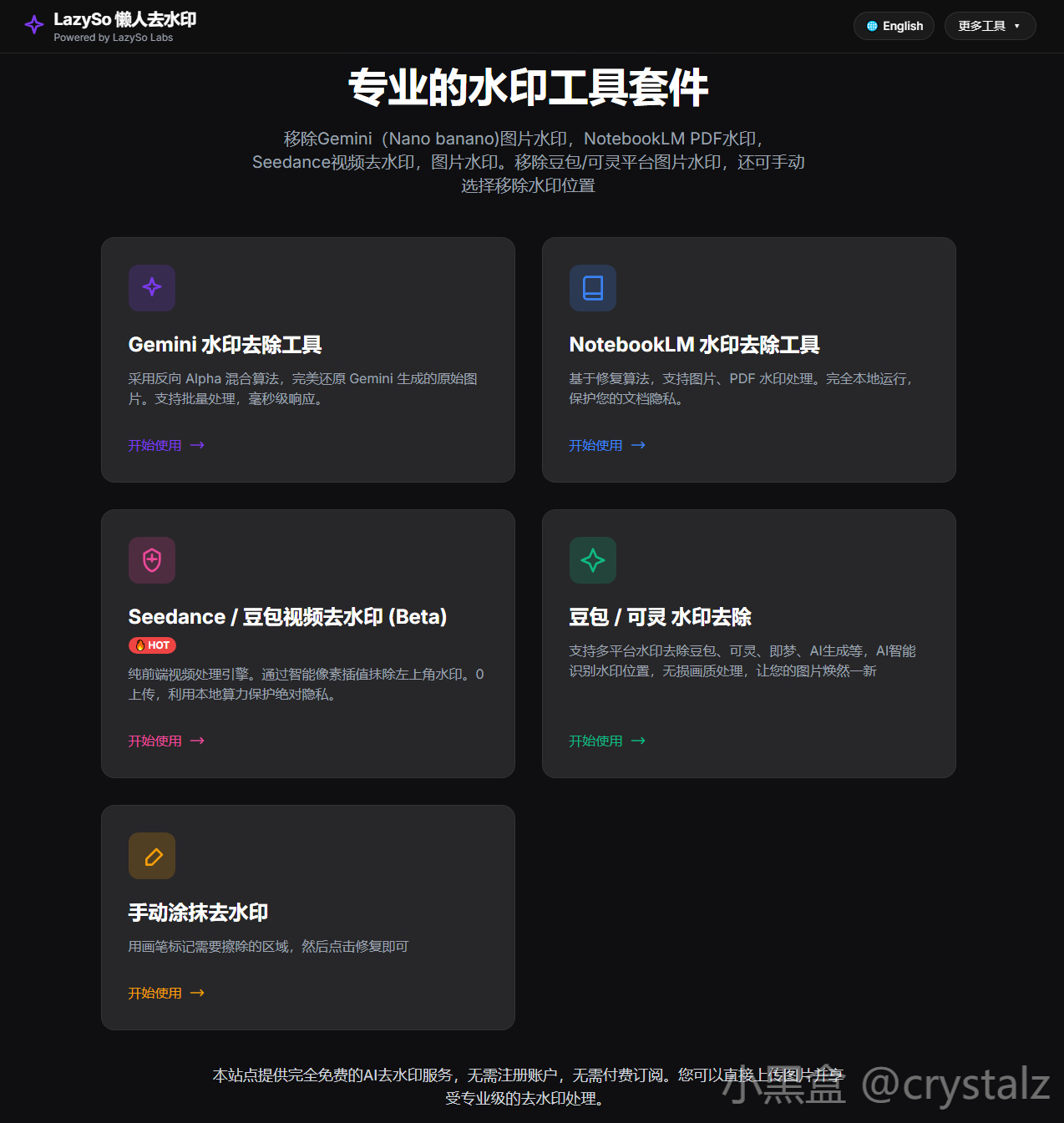Screen dimensions: 1064x1123
Task: Click the 手动涂抹去水印 title
Action: [198, 913]
